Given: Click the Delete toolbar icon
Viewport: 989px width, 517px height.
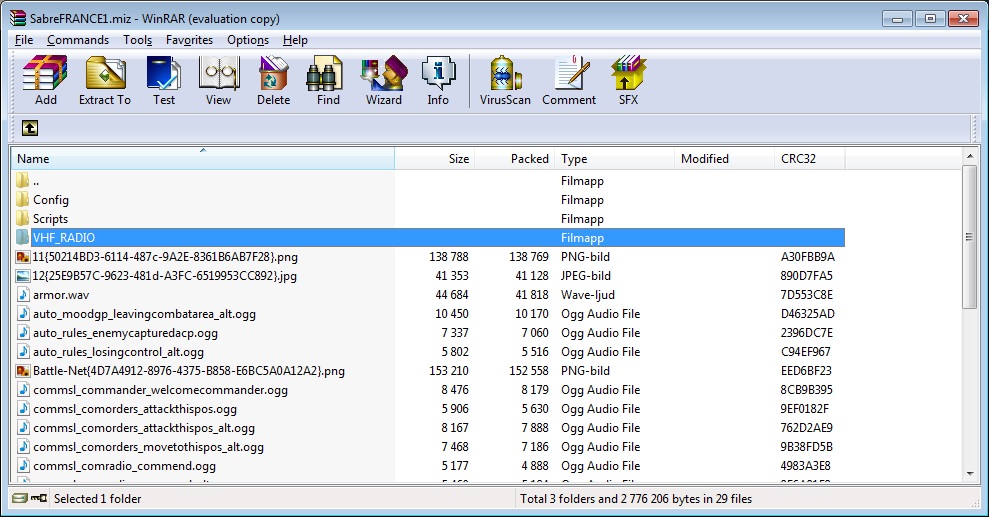Looking at the screenshot, I should [x=273, y=73].
